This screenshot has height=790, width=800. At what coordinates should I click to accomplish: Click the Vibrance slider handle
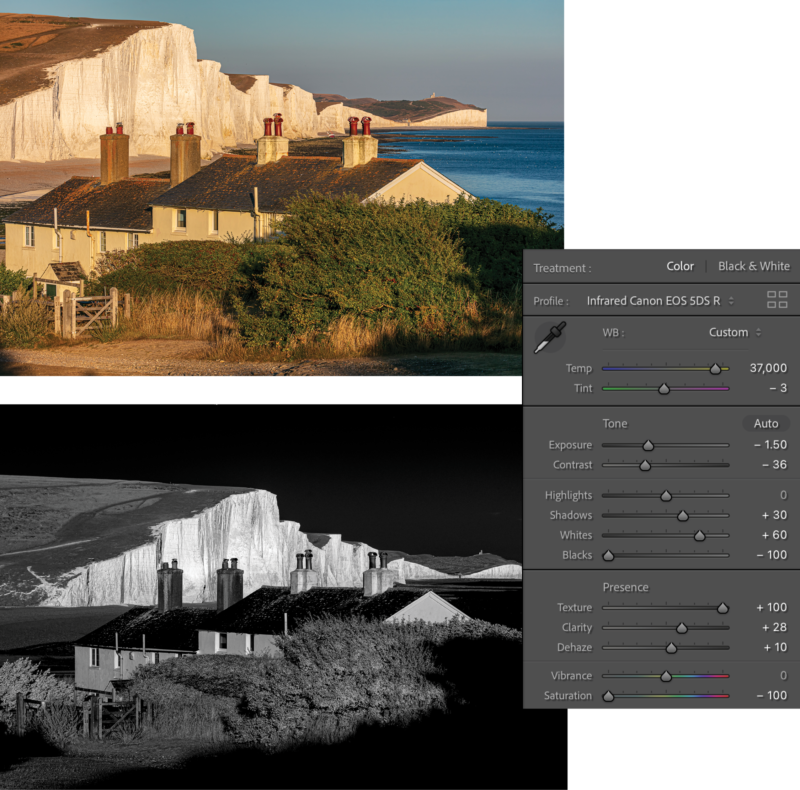click(x=666, y=676)
